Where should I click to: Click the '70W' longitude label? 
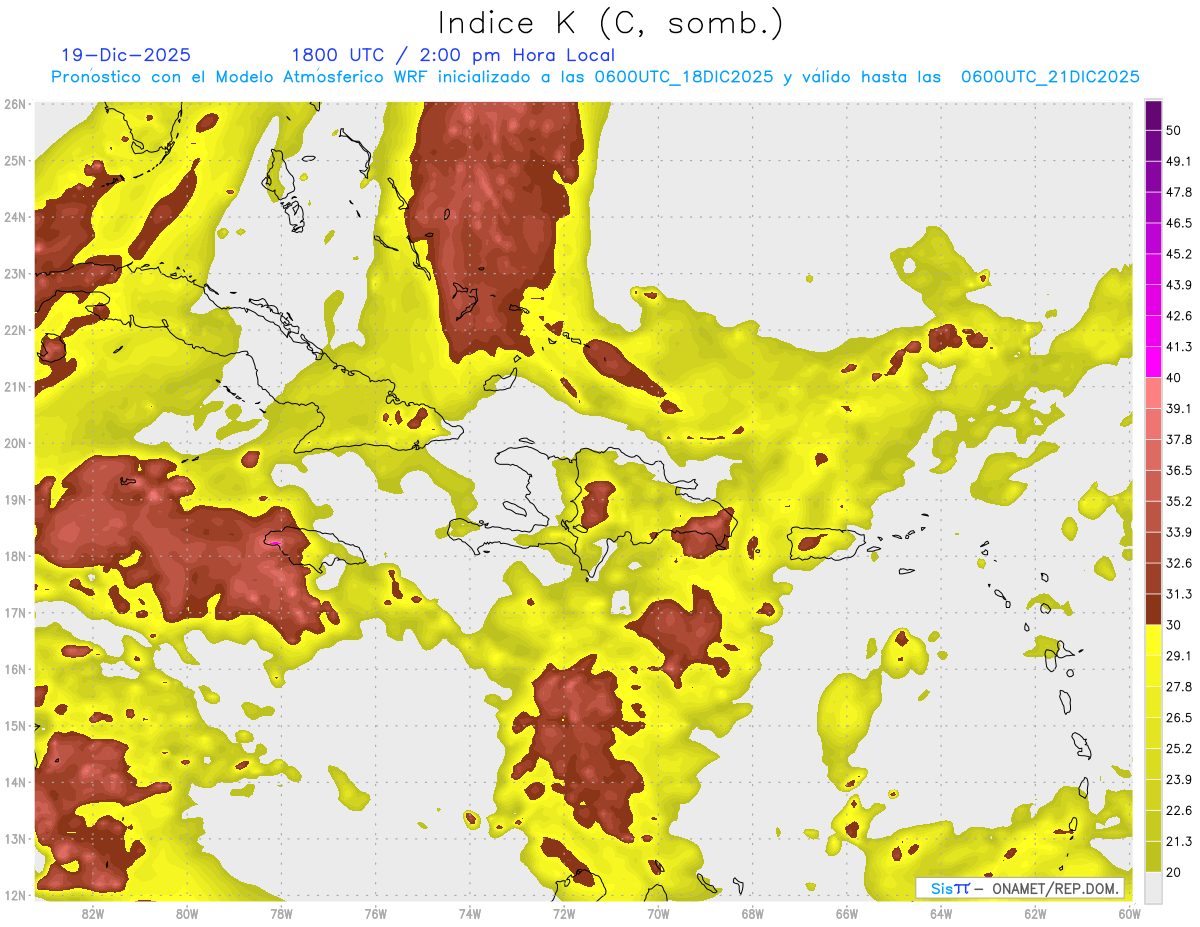point(658,914)
